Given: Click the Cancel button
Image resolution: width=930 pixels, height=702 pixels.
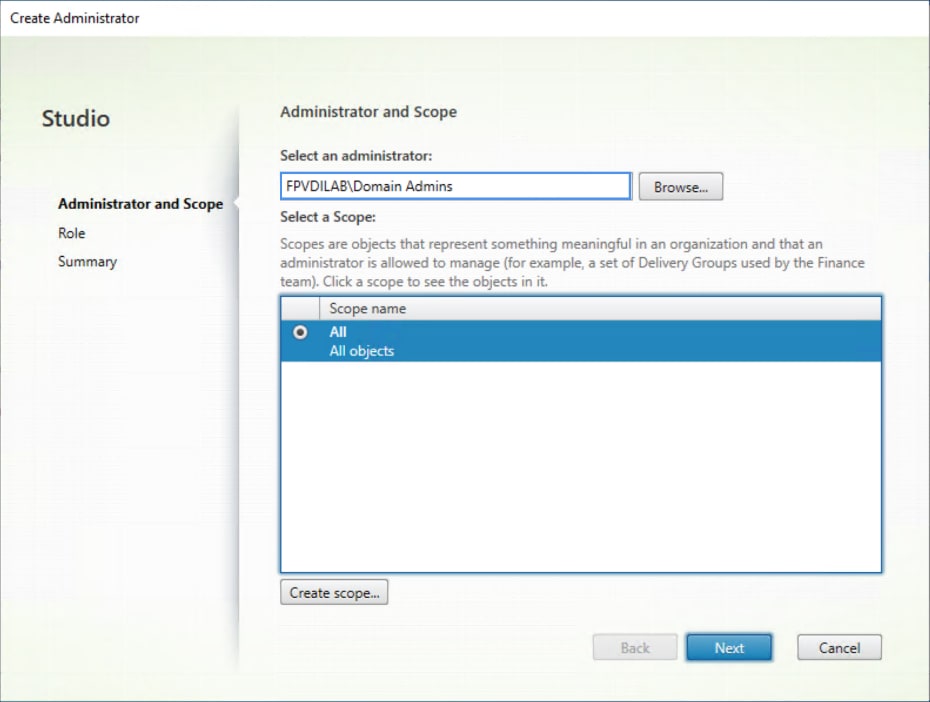Looking at the screenshot, I should (839, 647).
